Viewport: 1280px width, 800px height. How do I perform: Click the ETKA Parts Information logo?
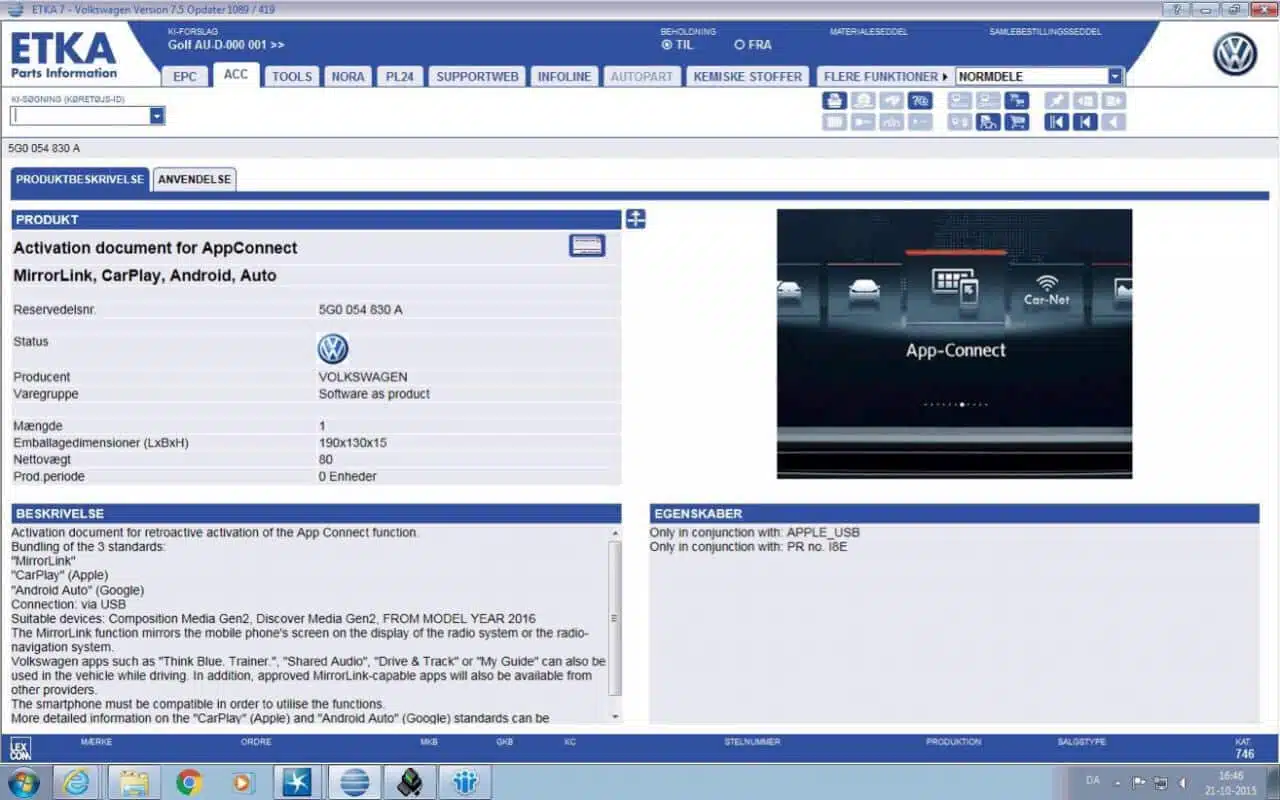click(64, 55)
